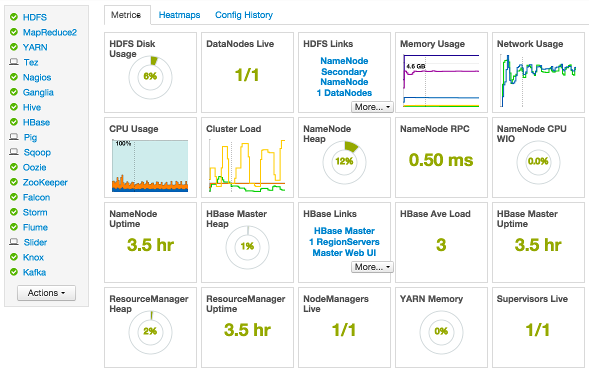Open the Secondary NameNode link
The image size is (589, 371).
click(x=344, y=77)
